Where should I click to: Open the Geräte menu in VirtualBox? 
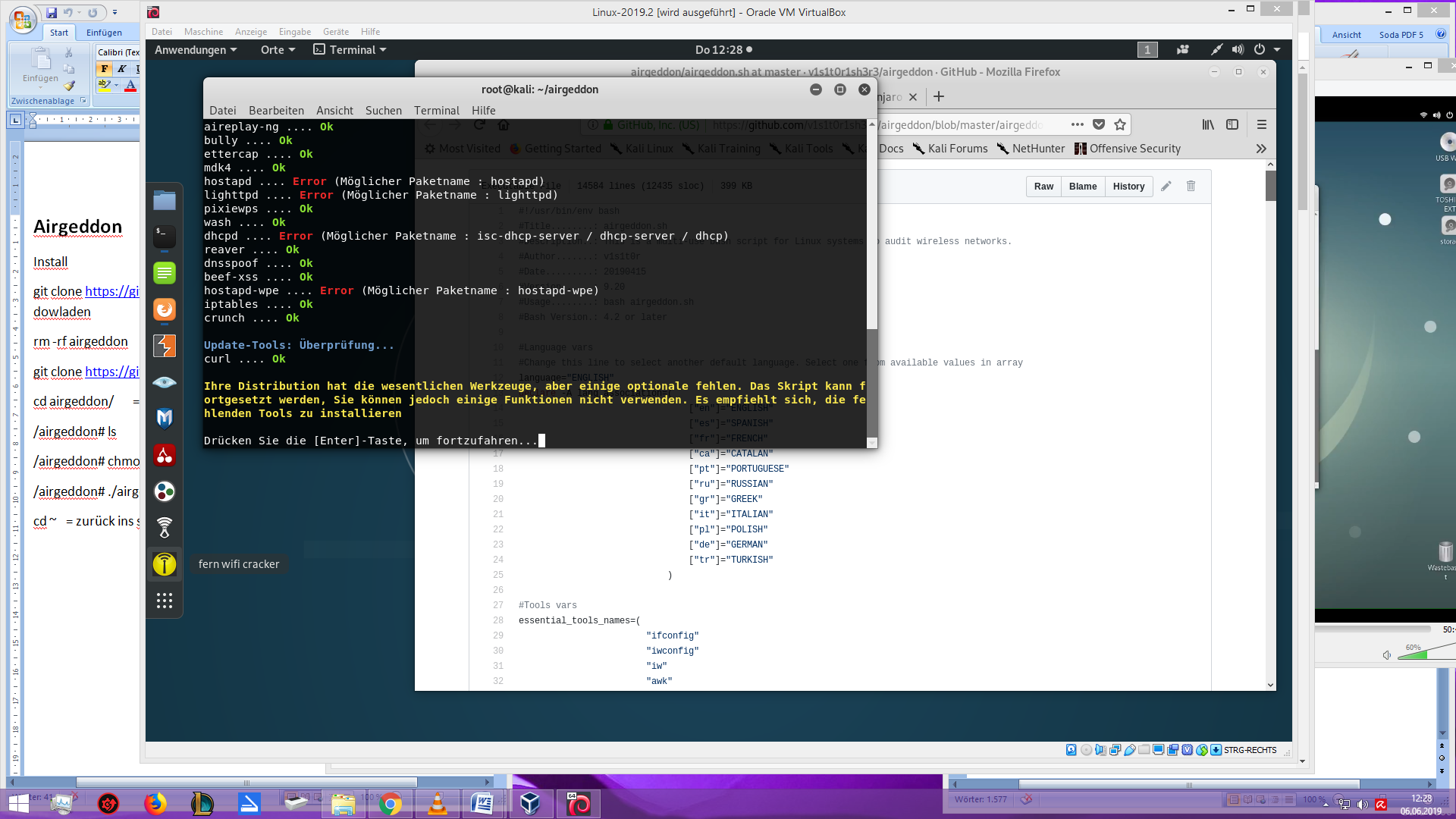click(x=335, y=32)
